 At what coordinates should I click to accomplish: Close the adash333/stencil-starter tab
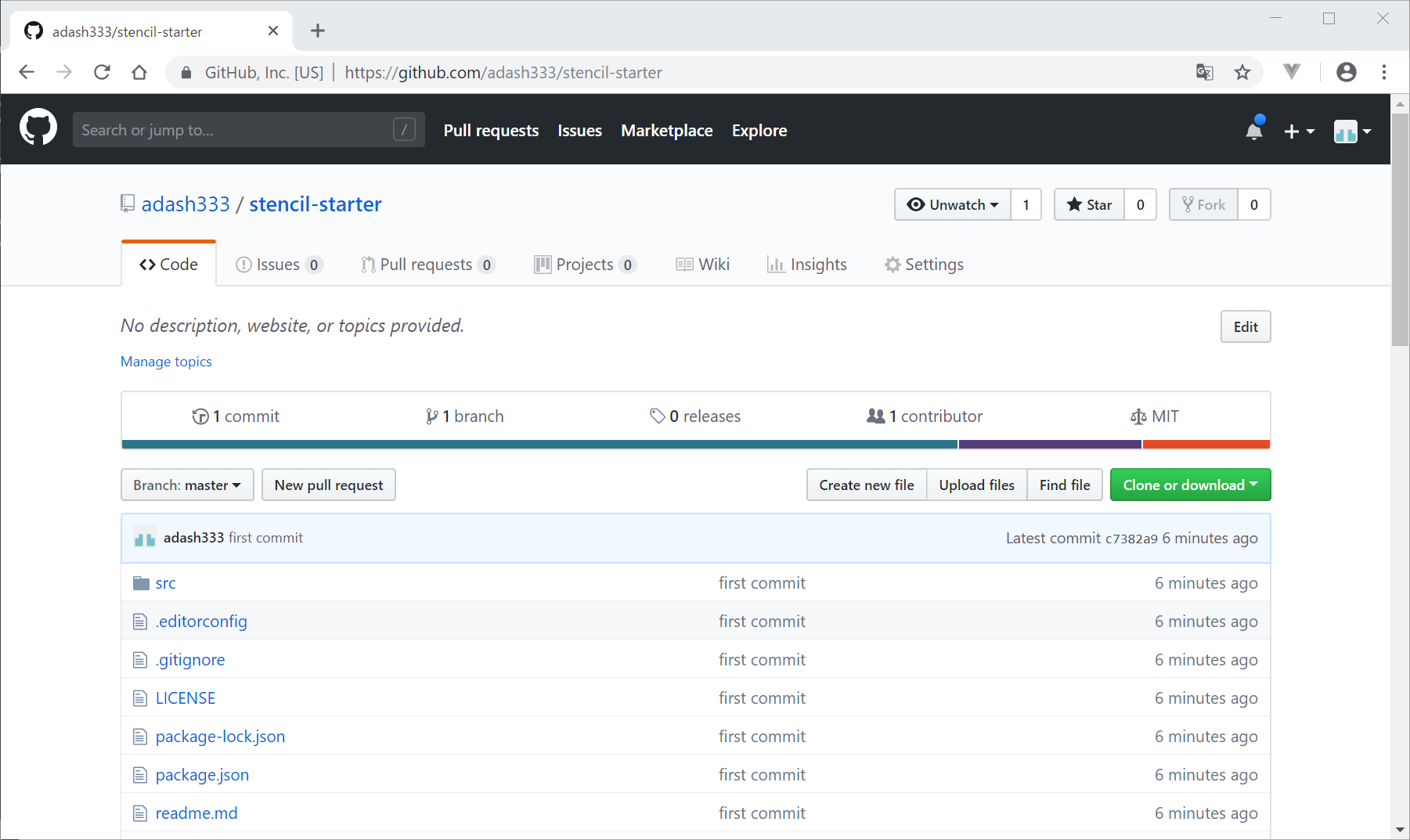[x=273, y=31]
